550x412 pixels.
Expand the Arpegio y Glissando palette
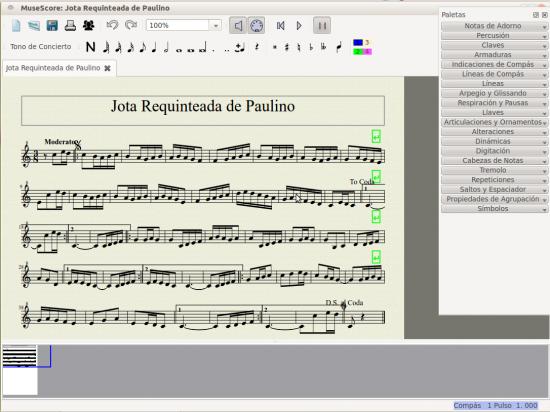click(494, 93)
